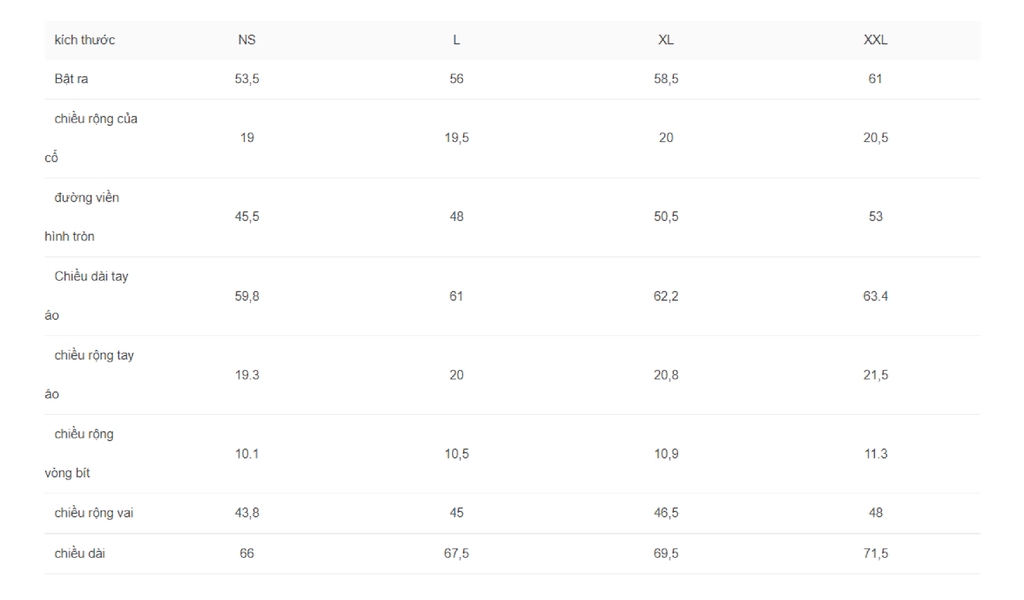Click the 'chiều rộng tay áo' row label
Image resolution: width=1024 pixels, height=600 pixels.
(x=89, y=375)
